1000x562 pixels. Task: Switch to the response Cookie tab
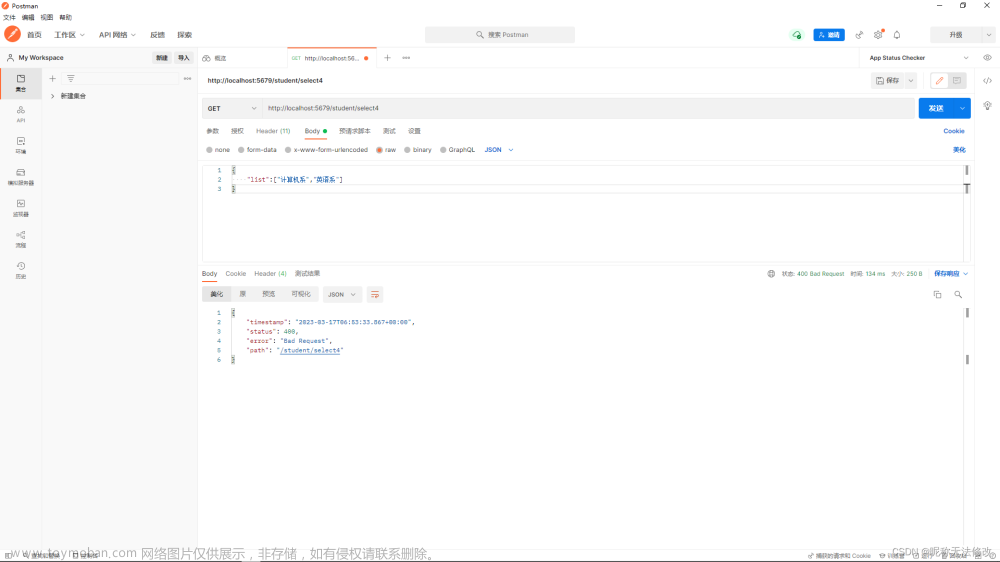click(235, 274)
